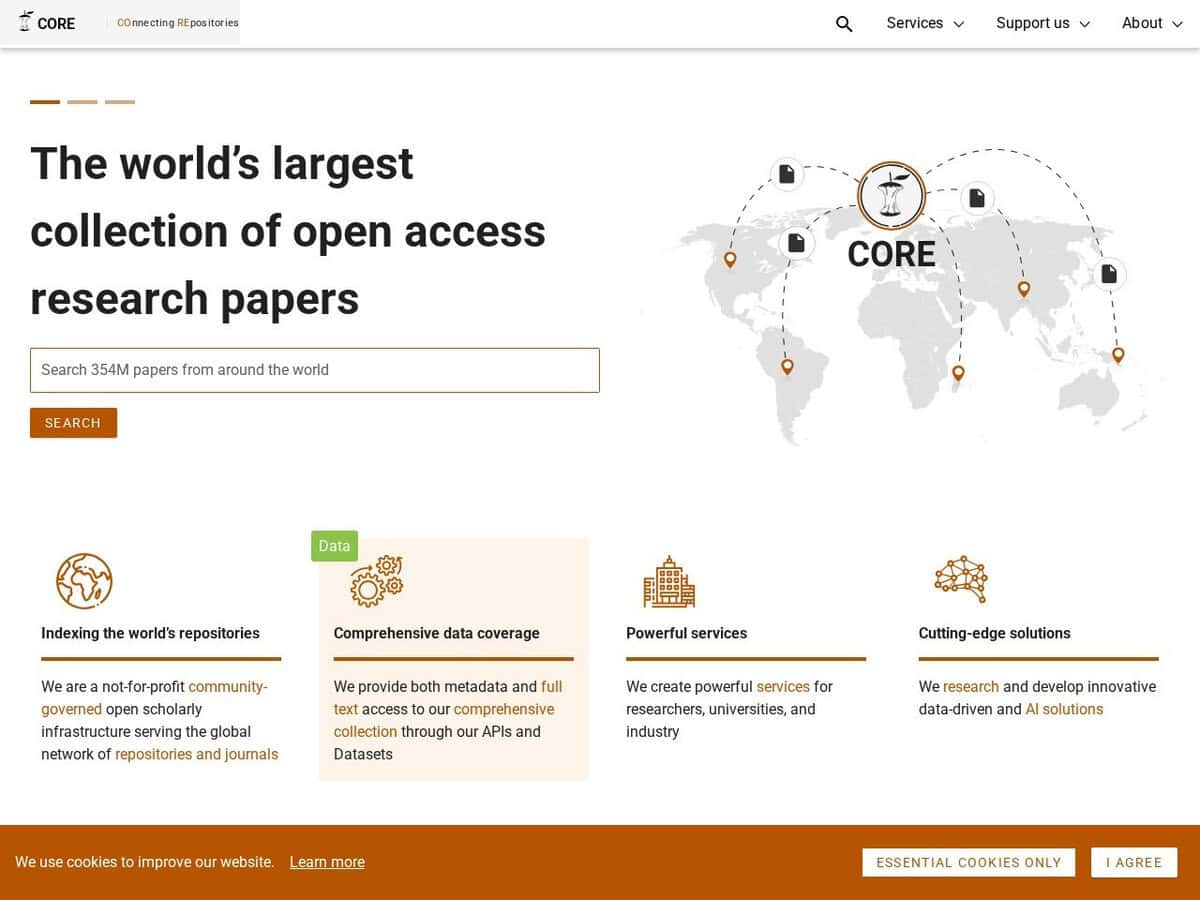The height and width of the screenshot is (900, 1200).
Task: Open repositories and journals link
Action: coord(196,754)
